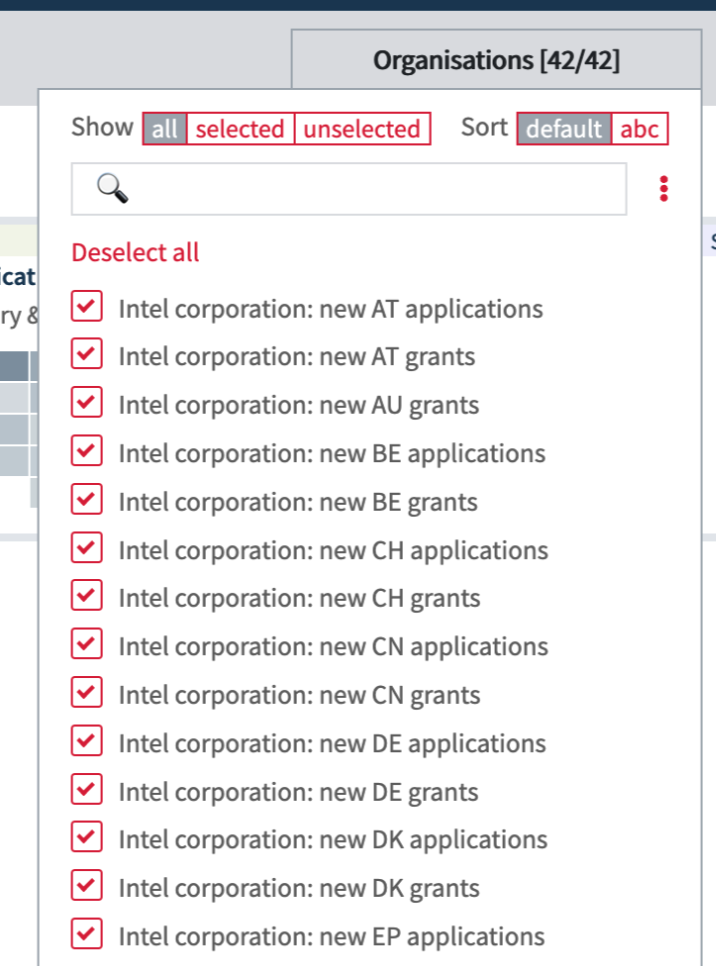Show only selected organisations
The width and height of the screenshot is (716, 966).
click(240, 129)
